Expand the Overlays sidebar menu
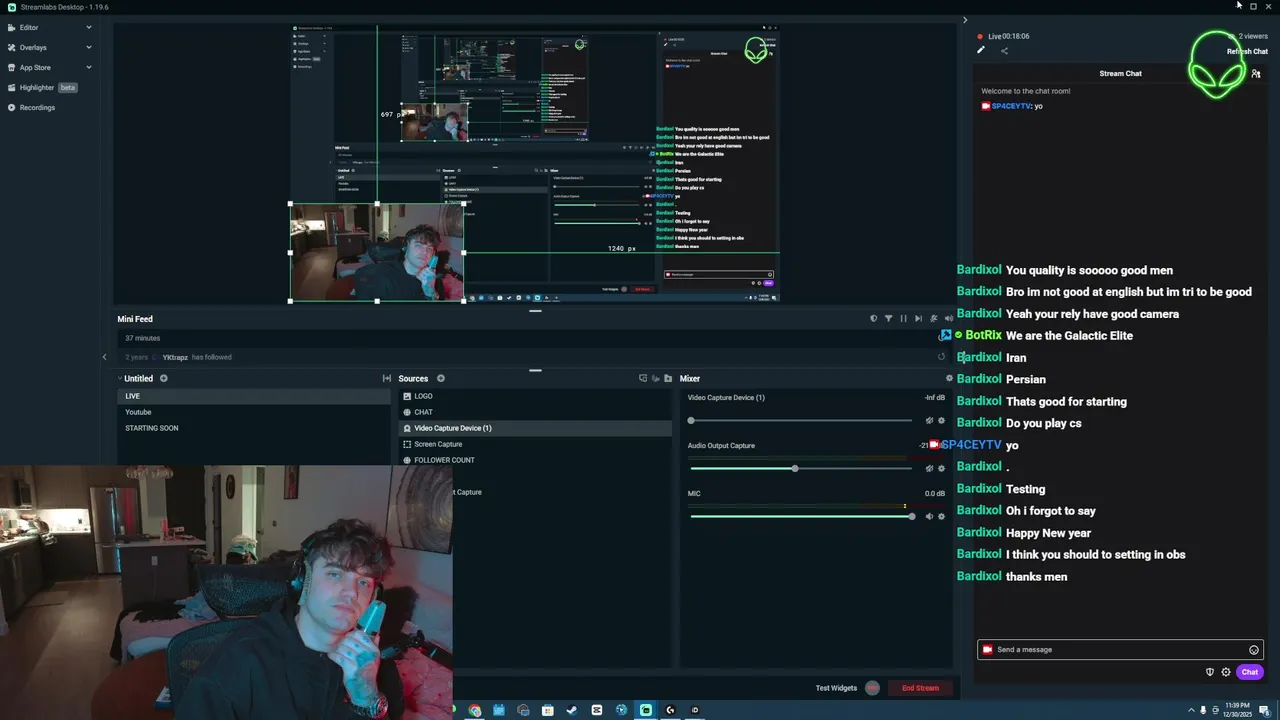1280x720 pixels. click(89, 47)
